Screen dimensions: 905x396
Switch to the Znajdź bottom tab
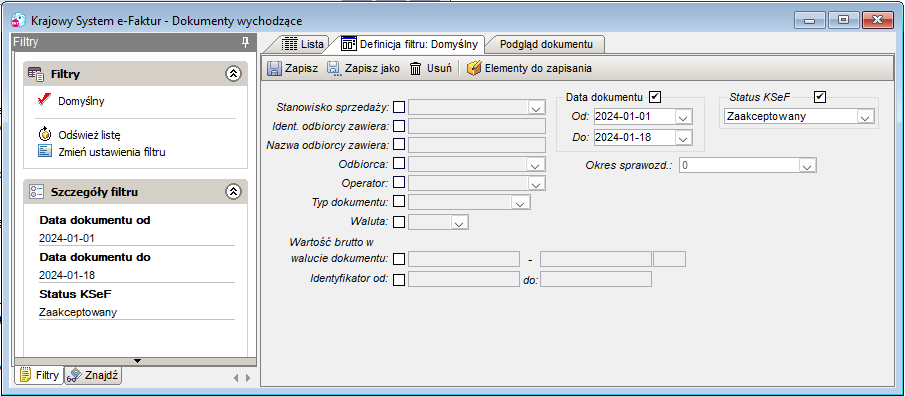93,375
